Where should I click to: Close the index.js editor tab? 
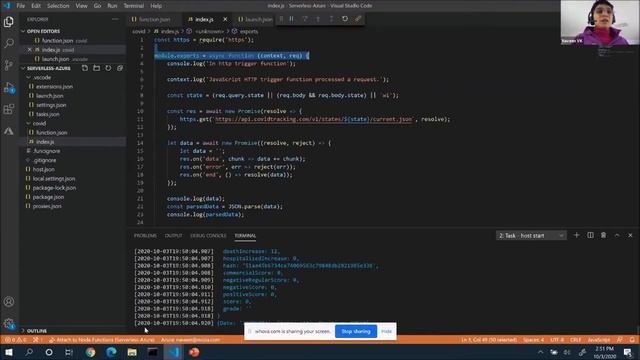tap(225, 19)
